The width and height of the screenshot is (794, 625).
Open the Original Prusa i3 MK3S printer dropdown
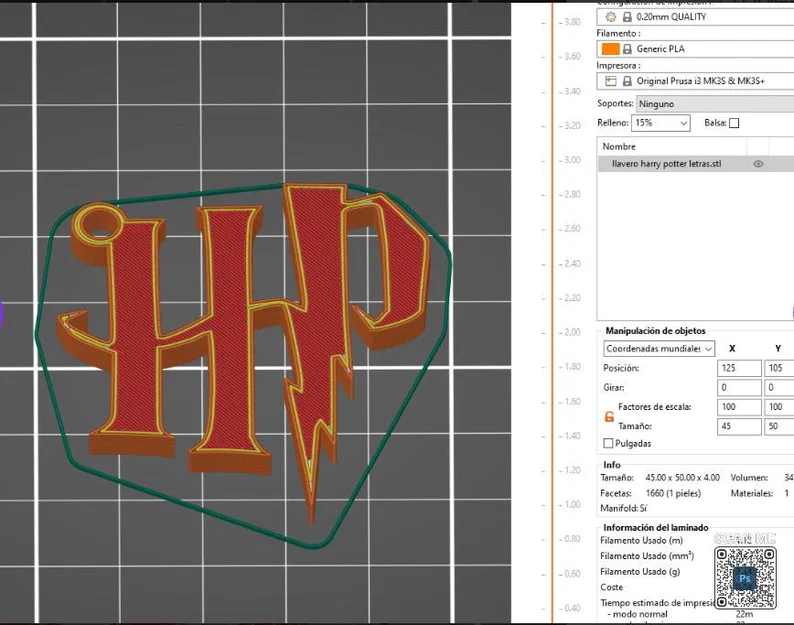click(695, 81)
